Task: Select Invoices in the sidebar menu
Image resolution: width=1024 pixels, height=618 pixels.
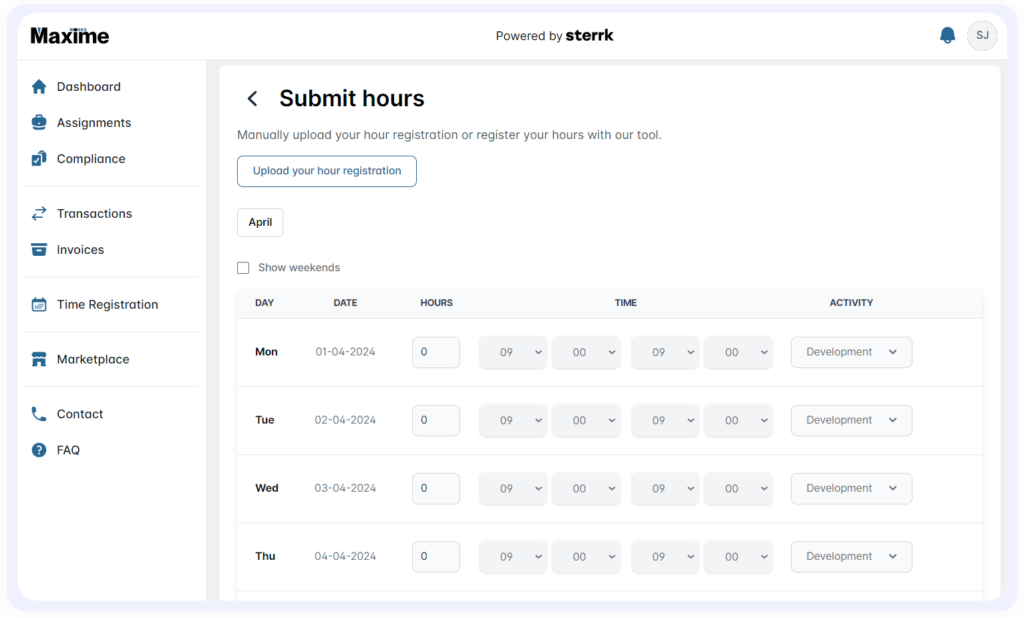Action: 80,250
